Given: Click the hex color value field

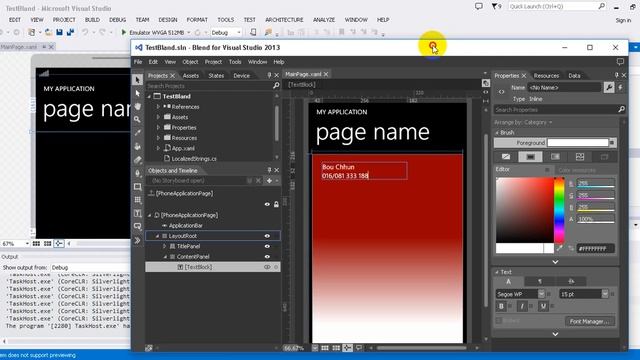Looking at the screenshot, I should point(596,249).
